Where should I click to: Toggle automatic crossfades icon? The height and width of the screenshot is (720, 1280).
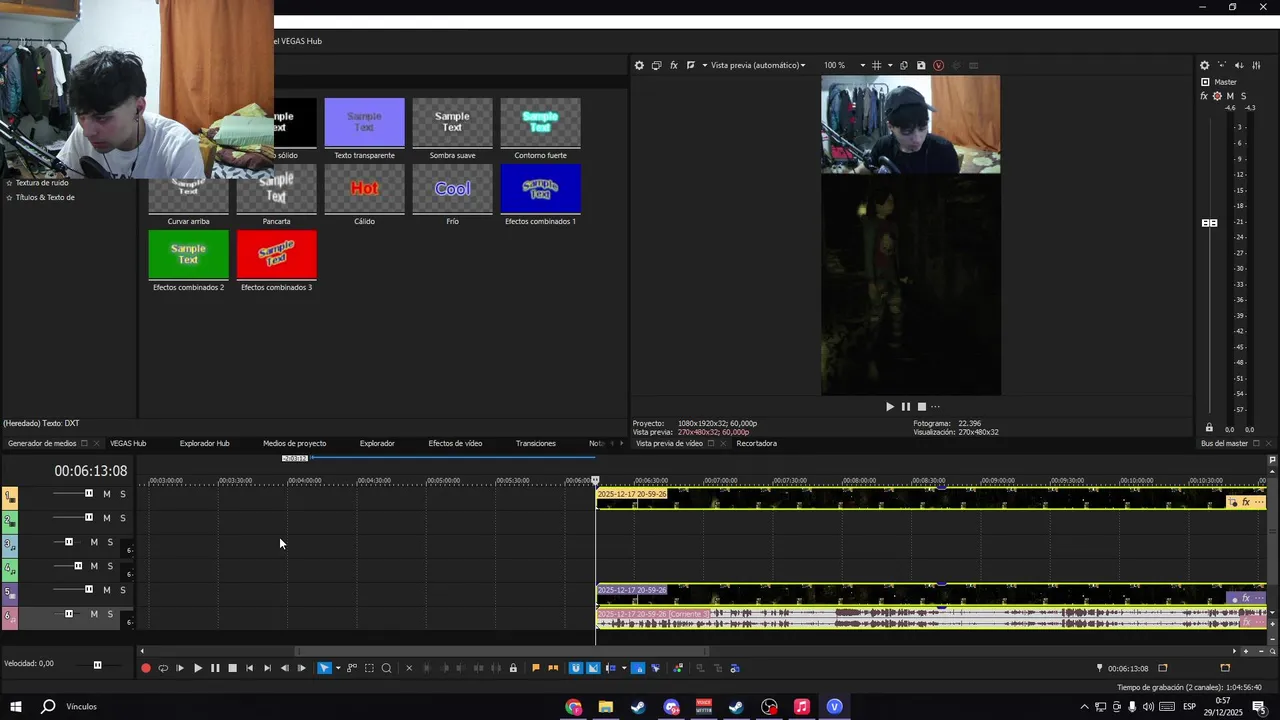coord(593,668)
